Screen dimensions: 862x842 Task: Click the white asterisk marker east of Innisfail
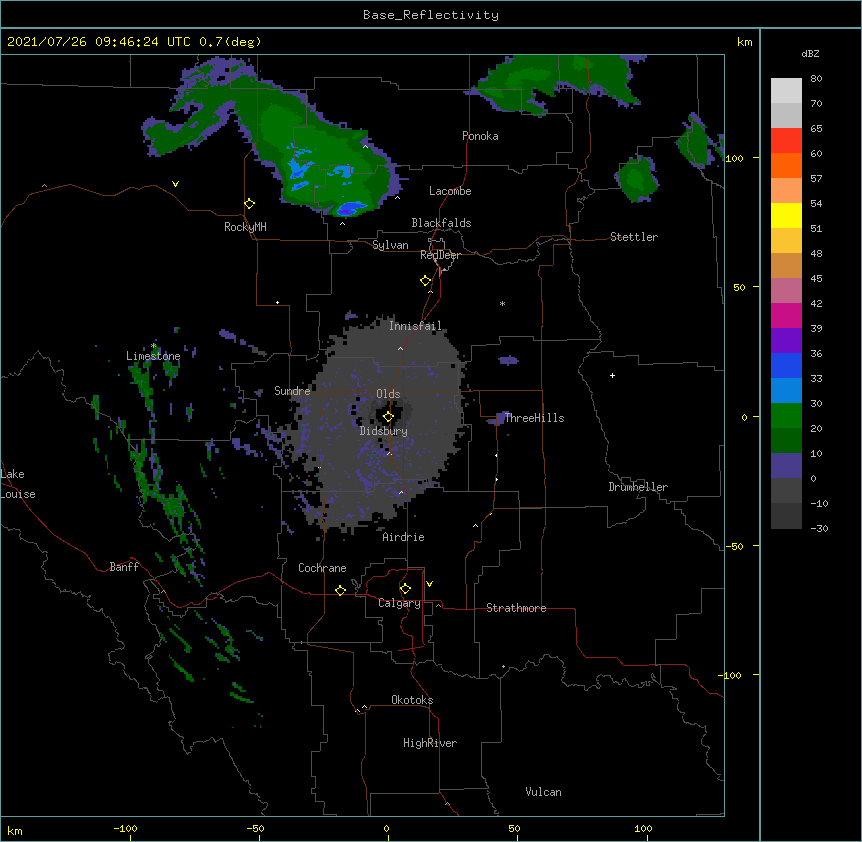point(502,303)
